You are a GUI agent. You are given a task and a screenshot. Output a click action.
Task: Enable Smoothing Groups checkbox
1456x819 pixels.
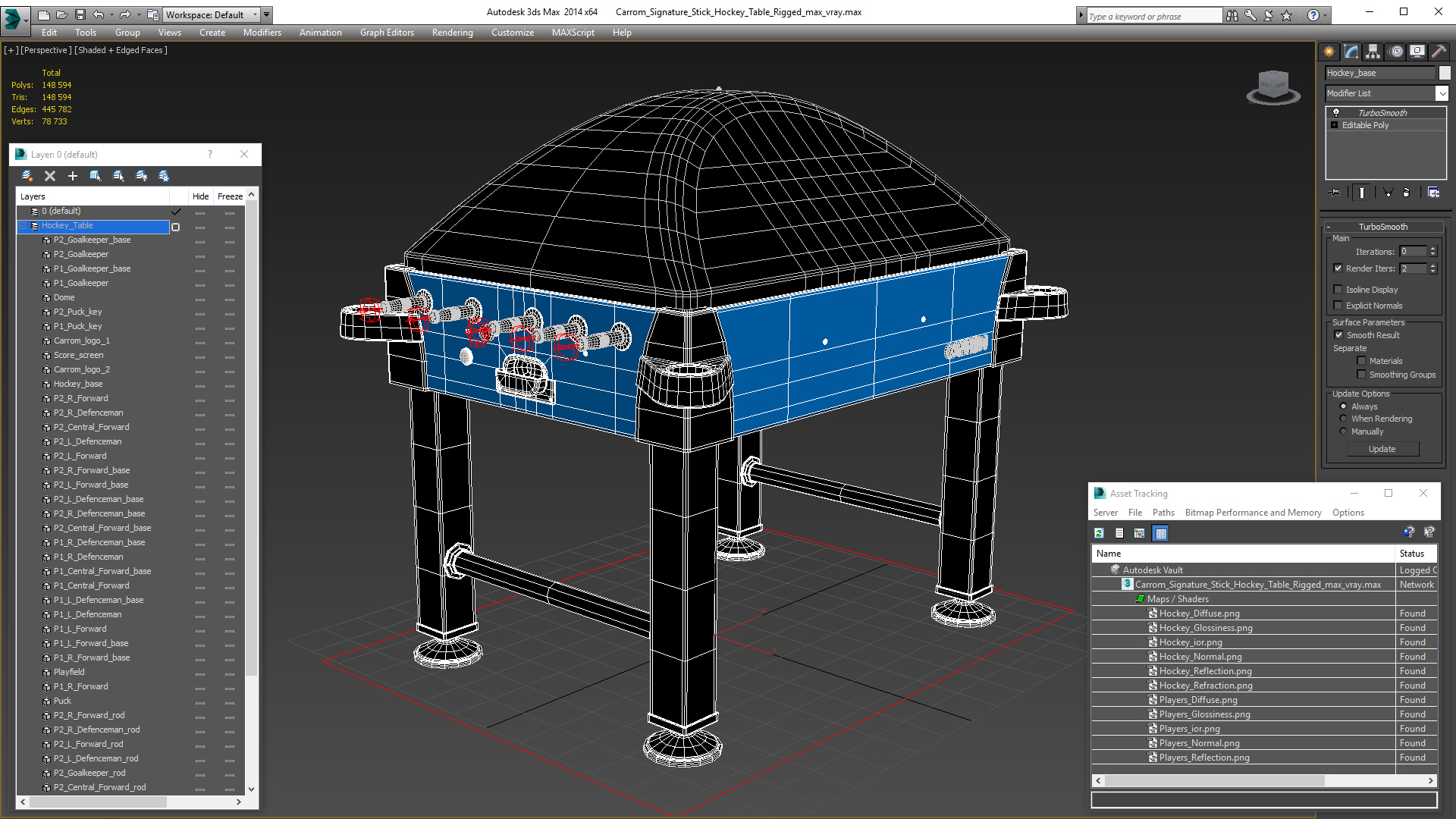1362,375
